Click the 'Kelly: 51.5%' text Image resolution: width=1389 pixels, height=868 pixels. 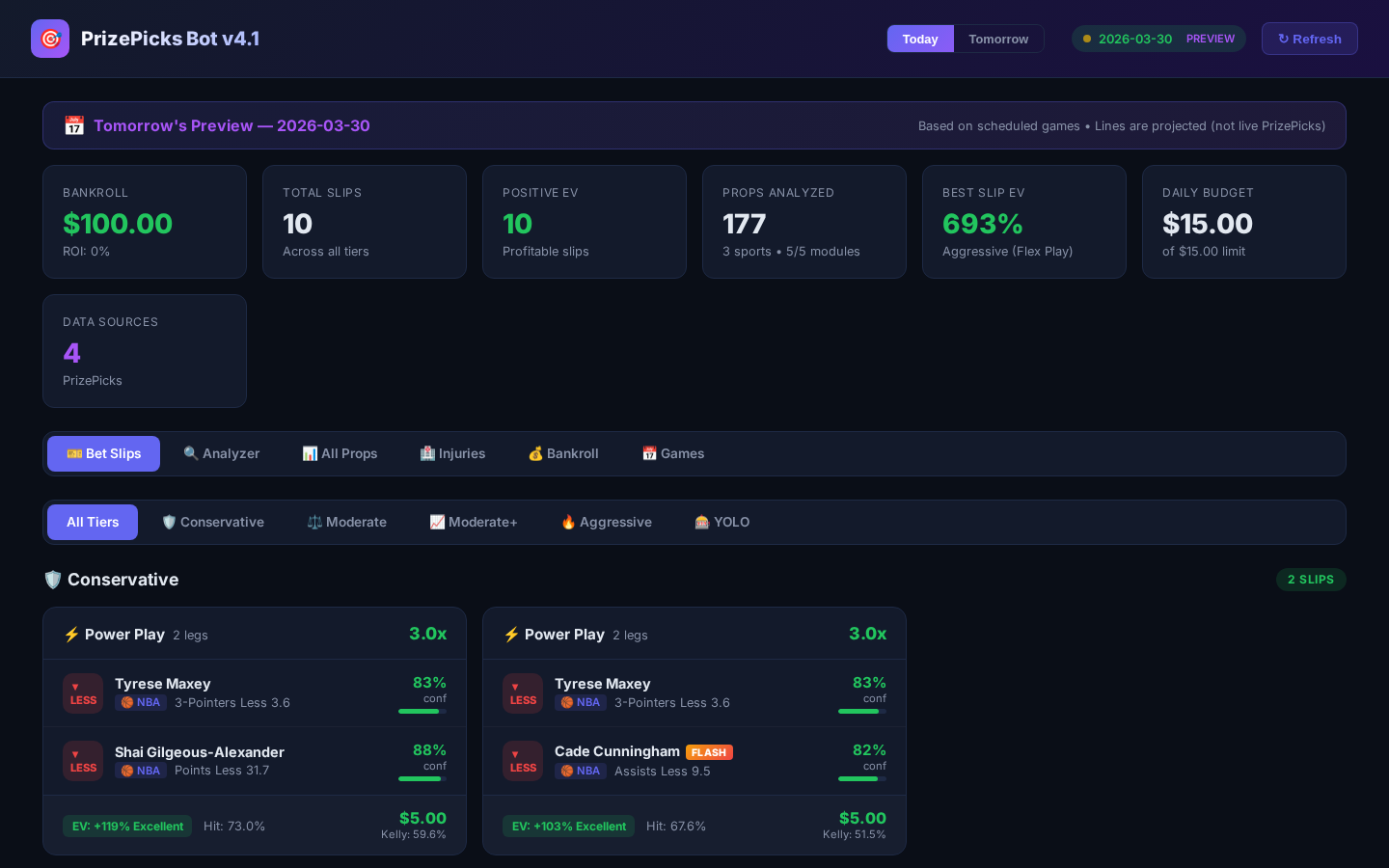(855, 835)
